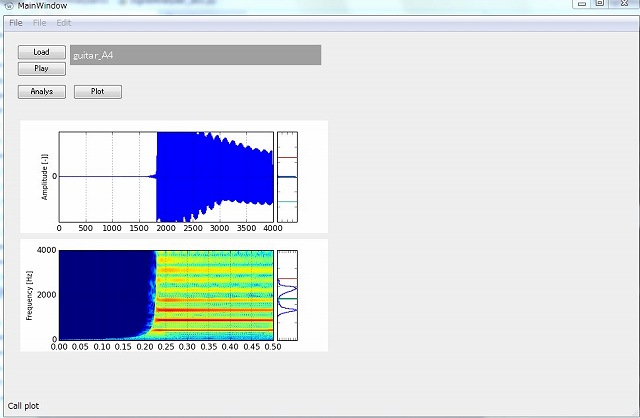The width and height of the screenshot is (640, 418).
Task: Open the greyed second File menu
Action: pyautogui.click(x=39, y=22)
